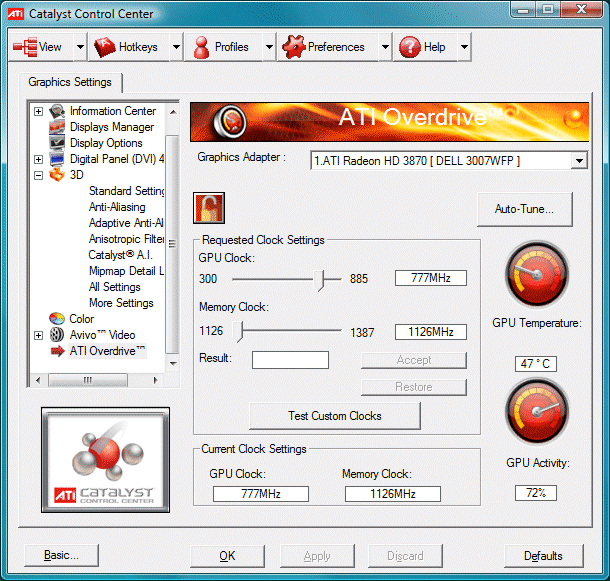610x581 pixels.
Task: Click the 72% GPU Activity readout
Action: (x=536, y=493)
